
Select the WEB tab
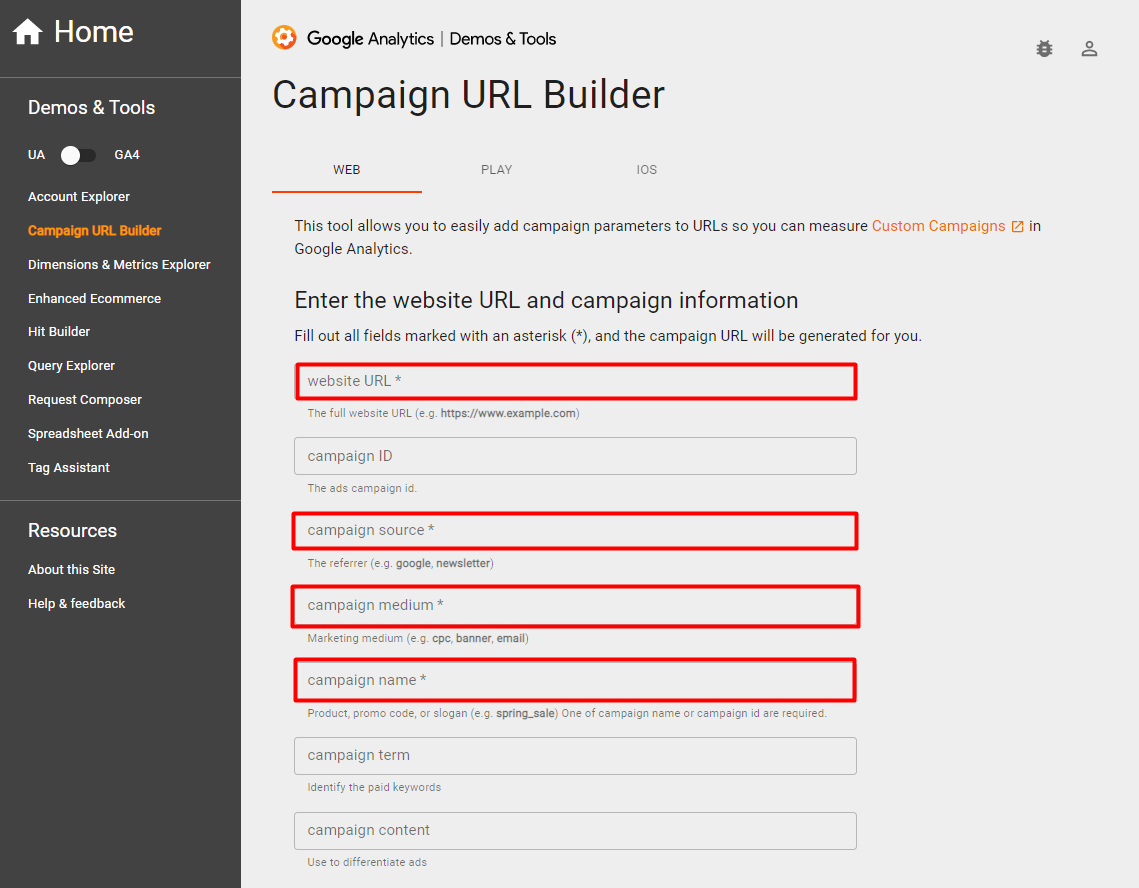click(346, 170)
